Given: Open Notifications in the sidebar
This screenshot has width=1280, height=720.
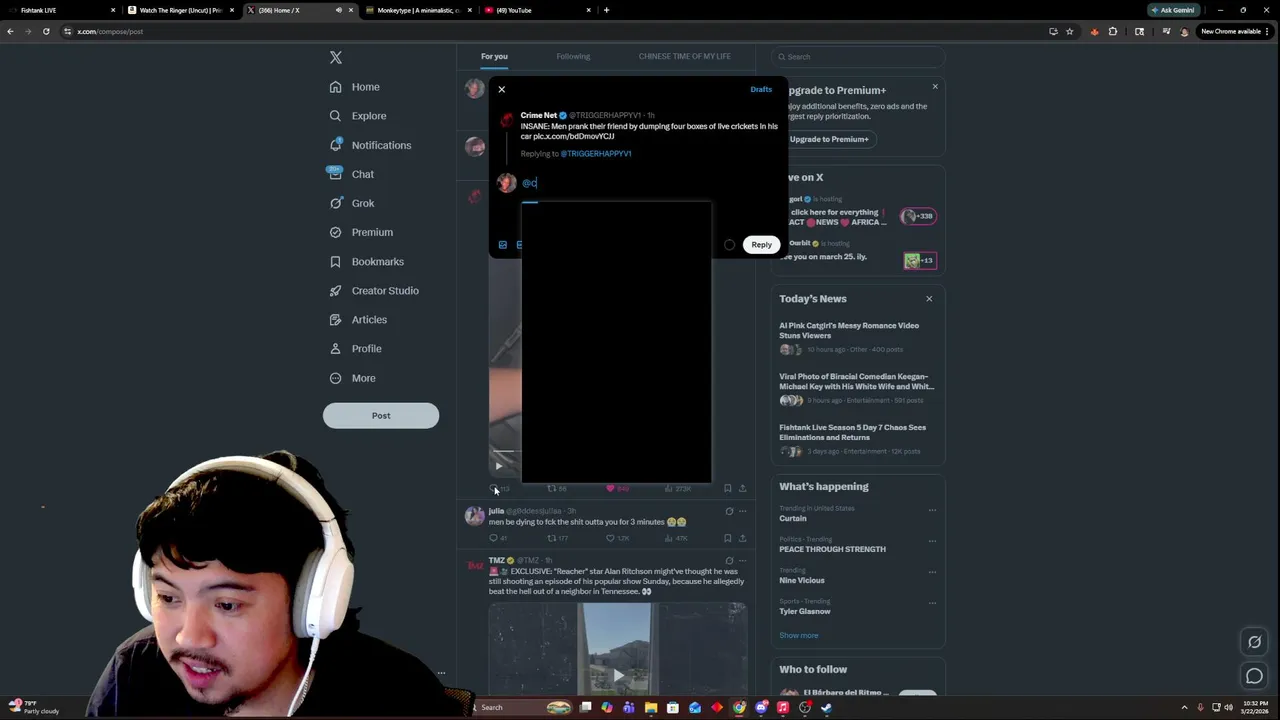Looking at the screenshot, I should tap(370, 145).
